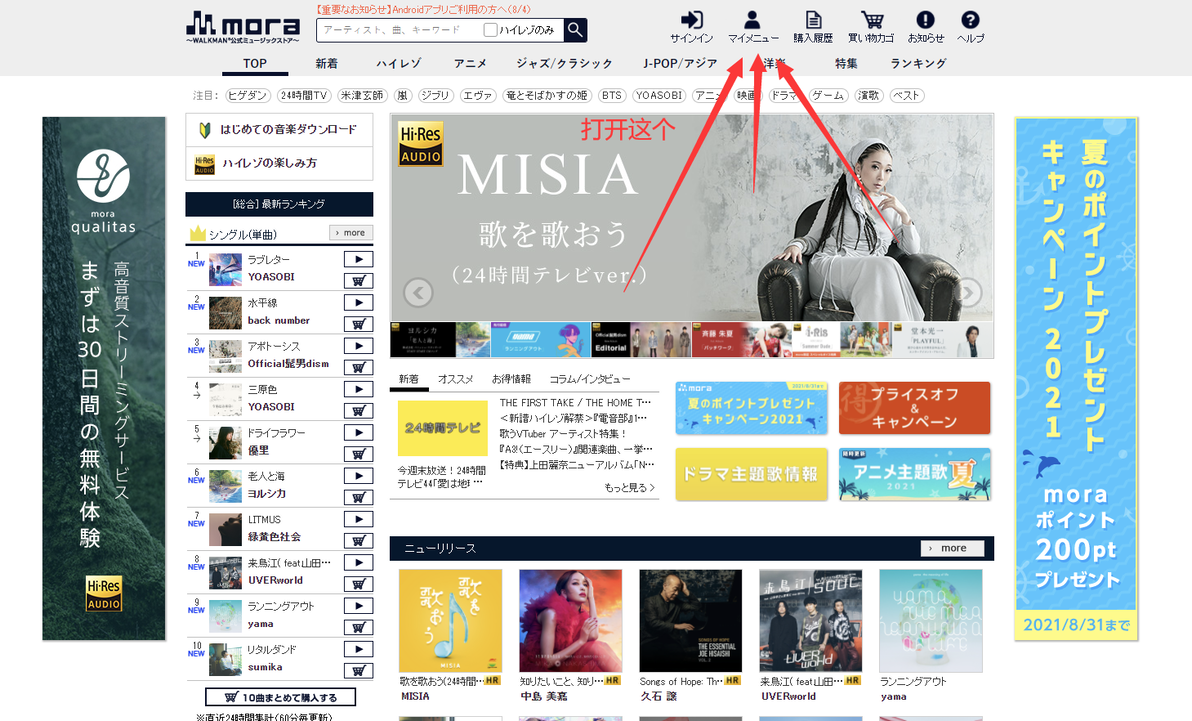Screen dimensions: 1192x721
Task: Switch to オススメ news tab
Action: click(455, 379)
